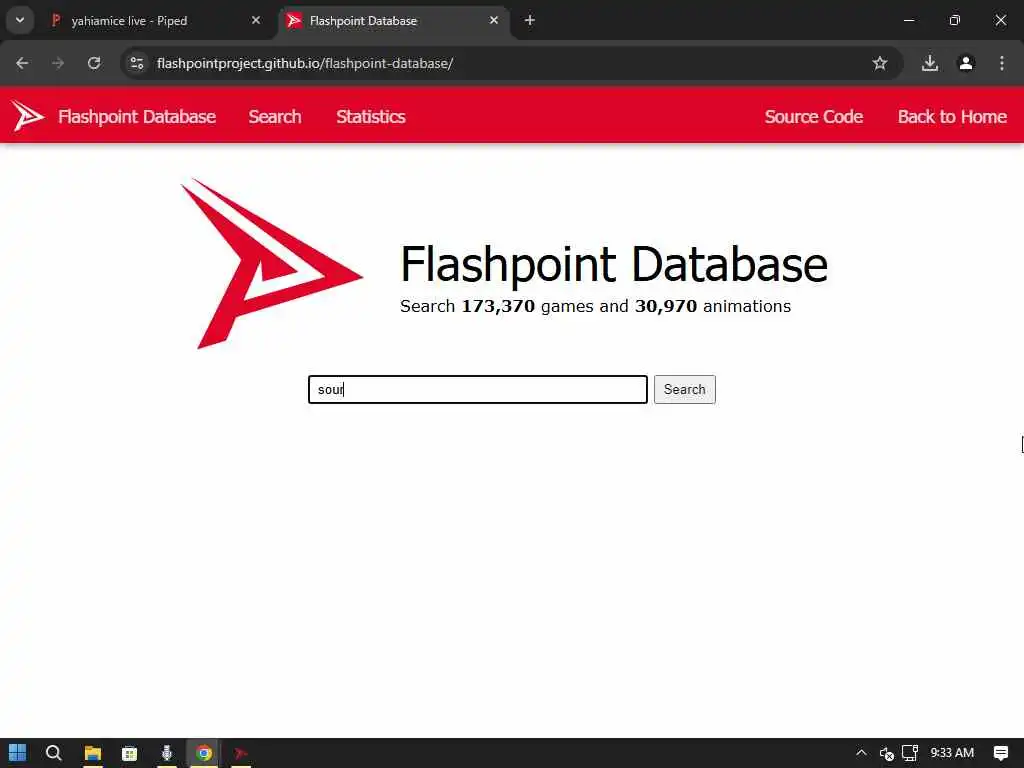Open the network status tray icon
Image resolution: width=1024 pixels, height=768 pixels.
click(x=910, y=753)
